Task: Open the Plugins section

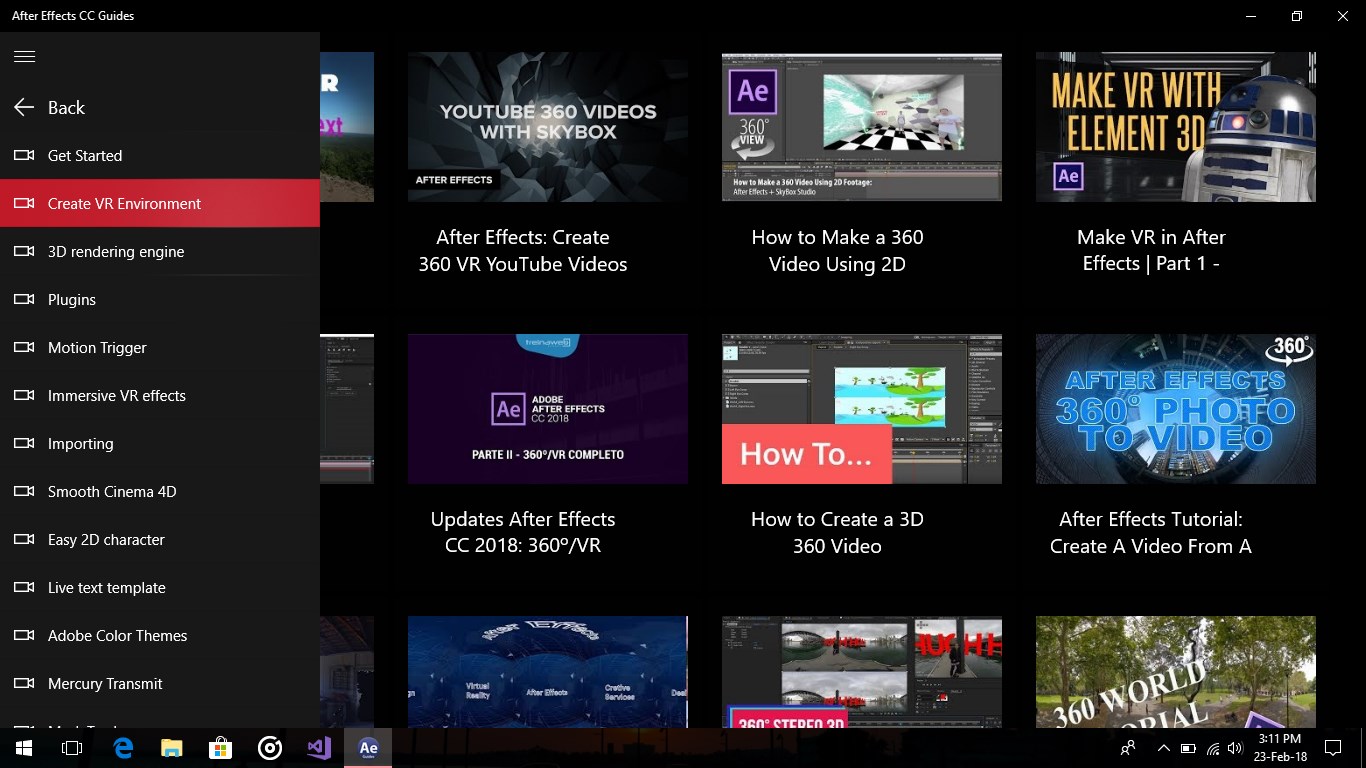Action: point(160,300)
